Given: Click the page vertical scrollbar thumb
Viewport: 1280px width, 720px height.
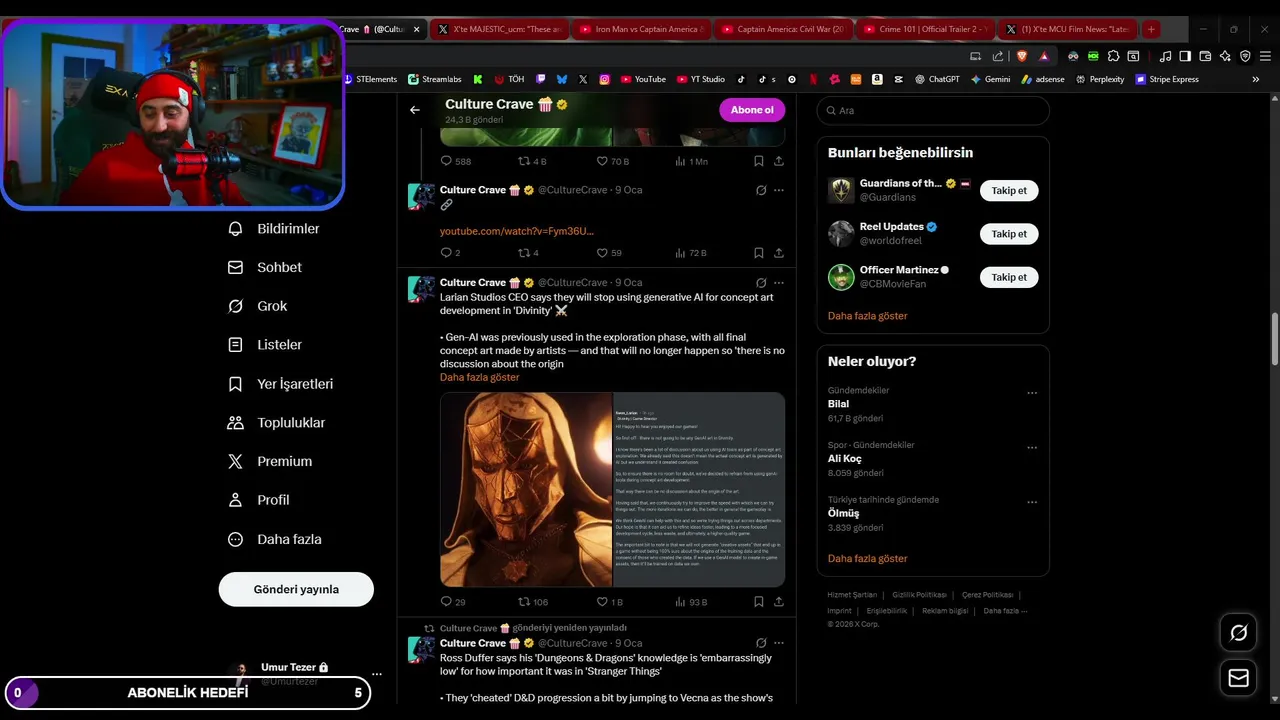Looking at the screenshot, I should [x=1274, y=339].
